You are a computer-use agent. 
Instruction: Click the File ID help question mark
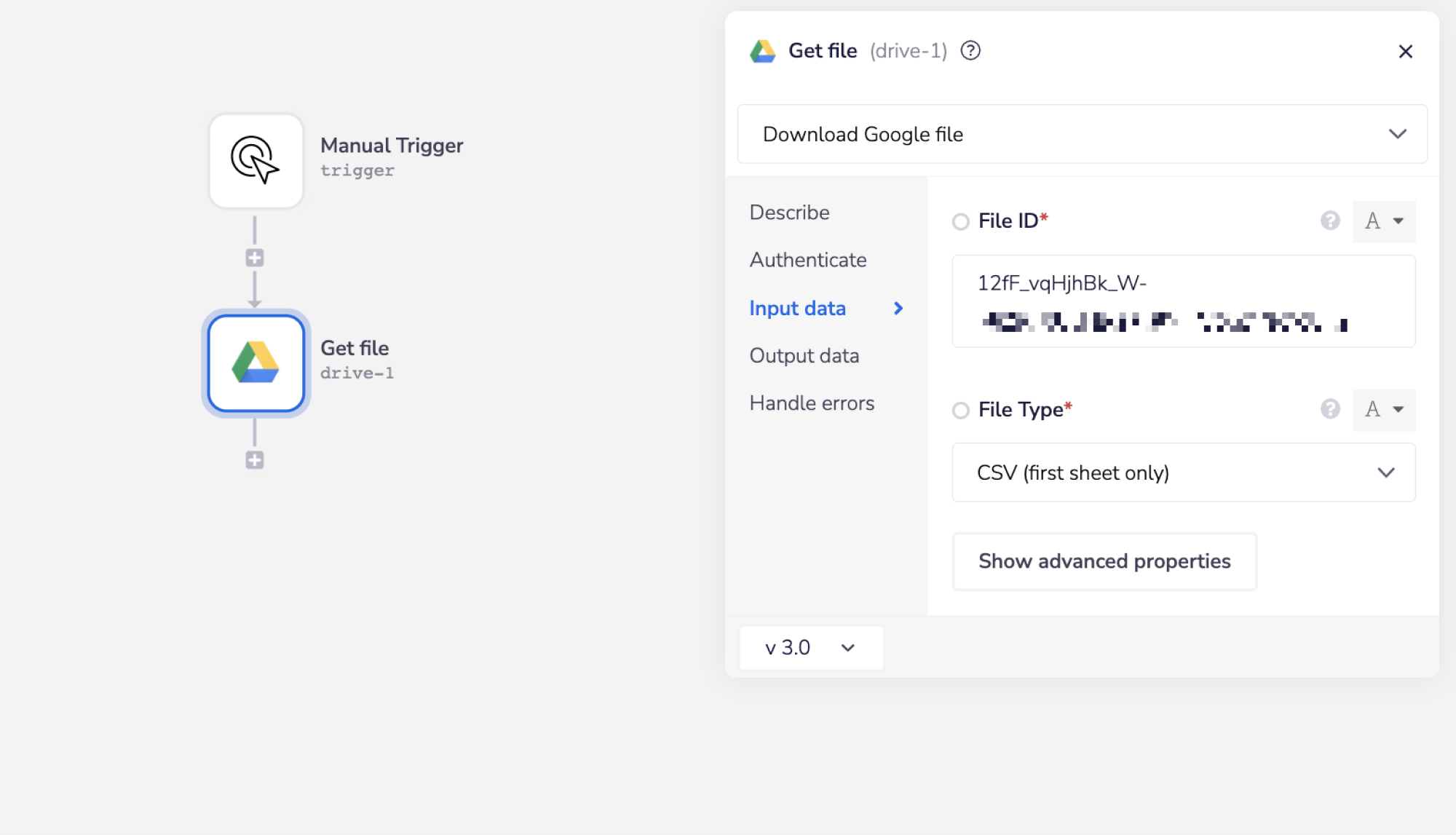[x=1329, y=221]
